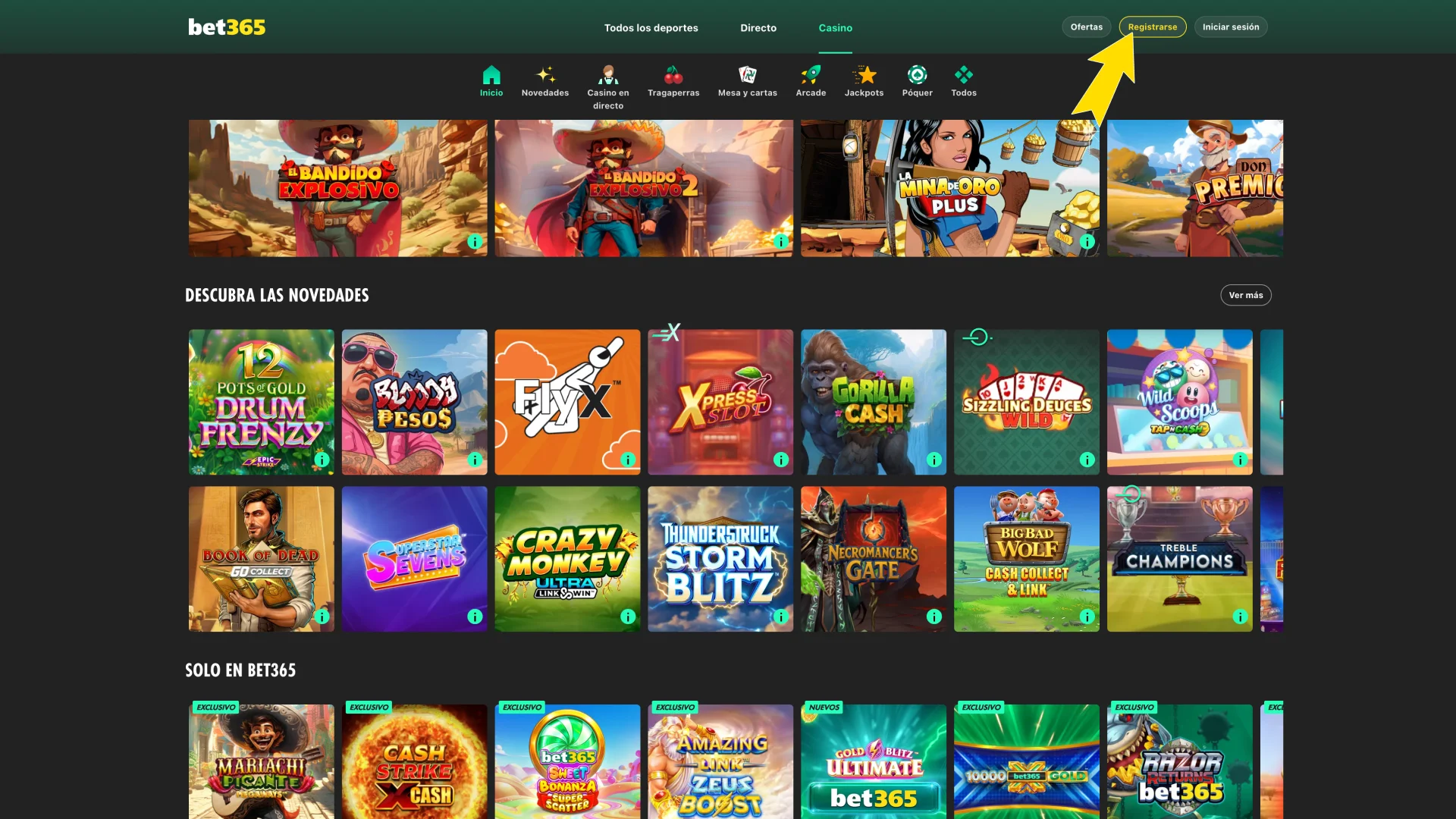Click the Registrarse button
Screen dimensions: 1456x819
pyautogui.click(x=1153, y=27)
